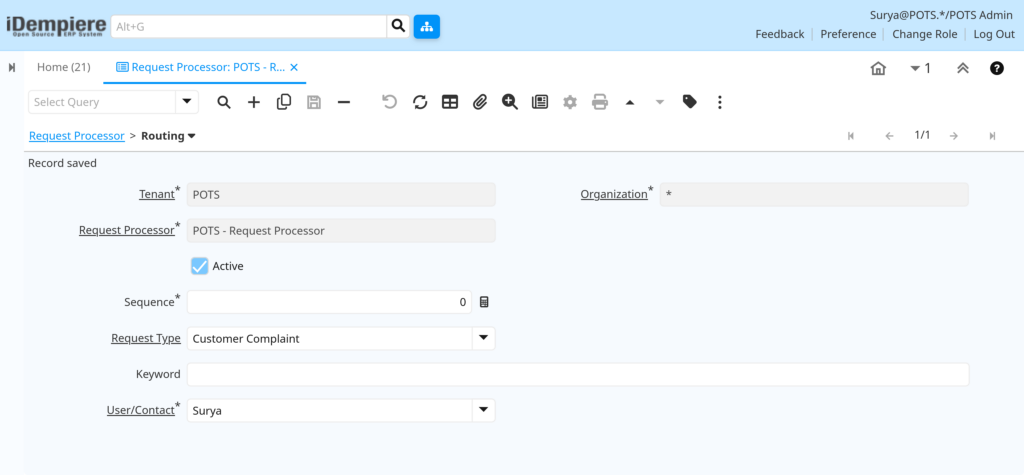1024x475 pixels.
Task: Expand the Routing tab dropdown
Action: 191,136
